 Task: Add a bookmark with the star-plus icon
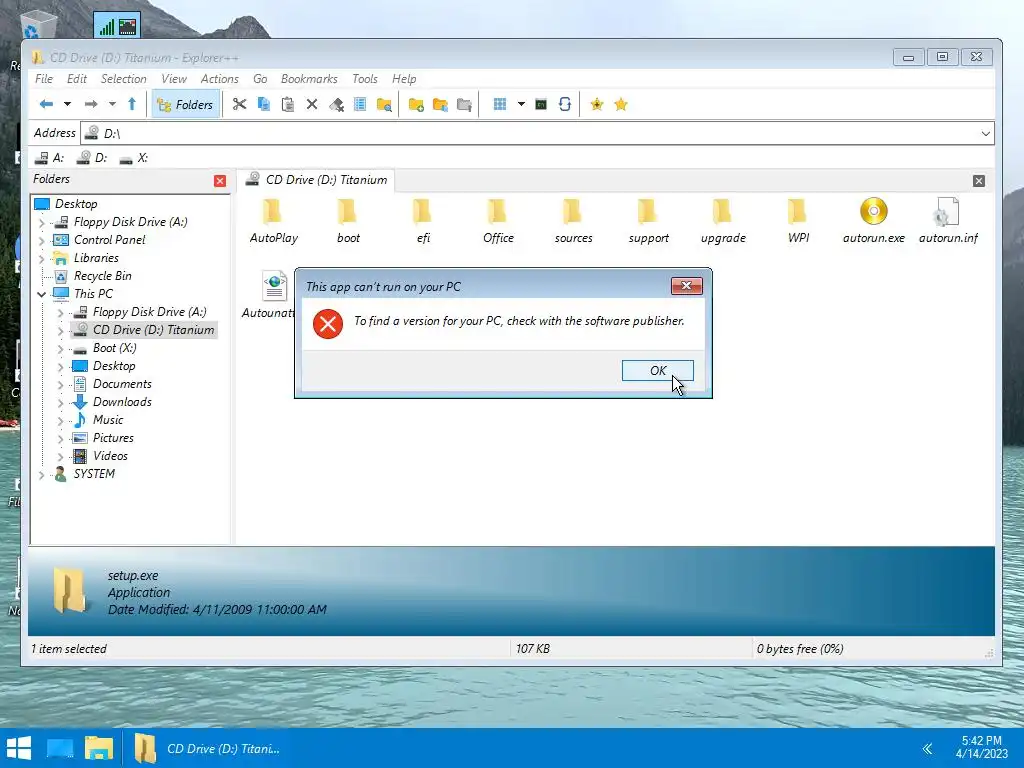point(596,104)
